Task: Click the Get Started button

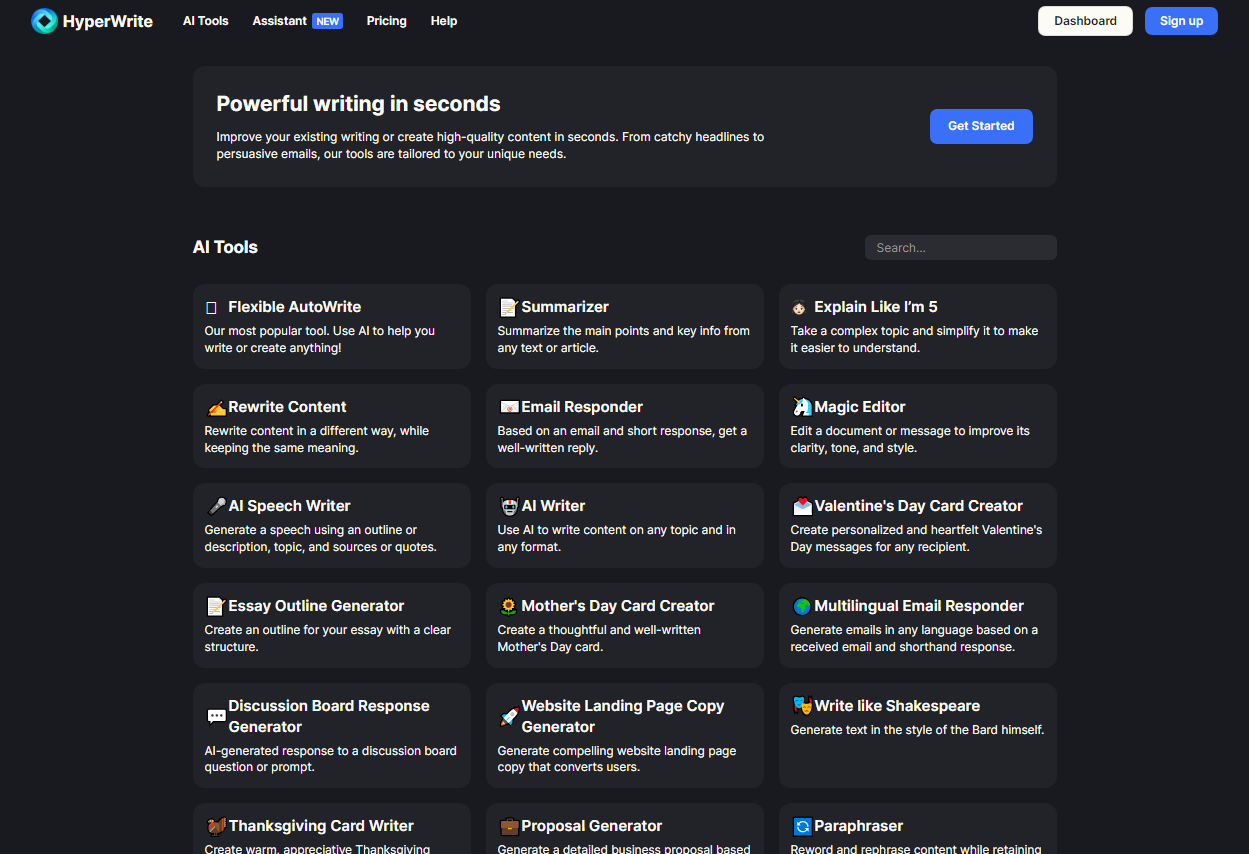Action: (981, 126)
